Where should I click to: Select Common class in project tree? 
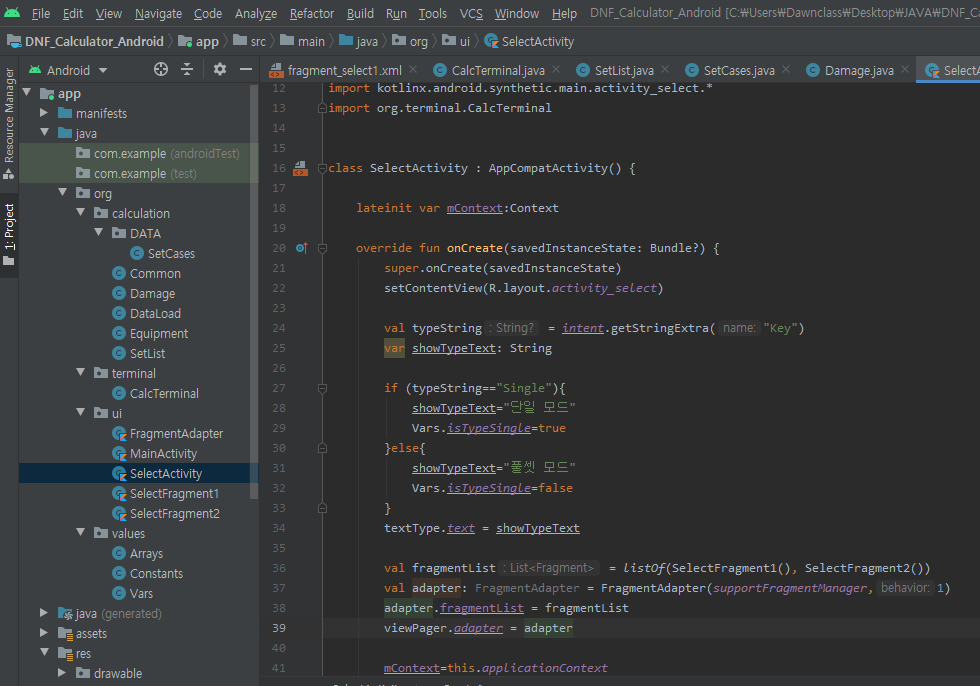click(x=146, y=273)
